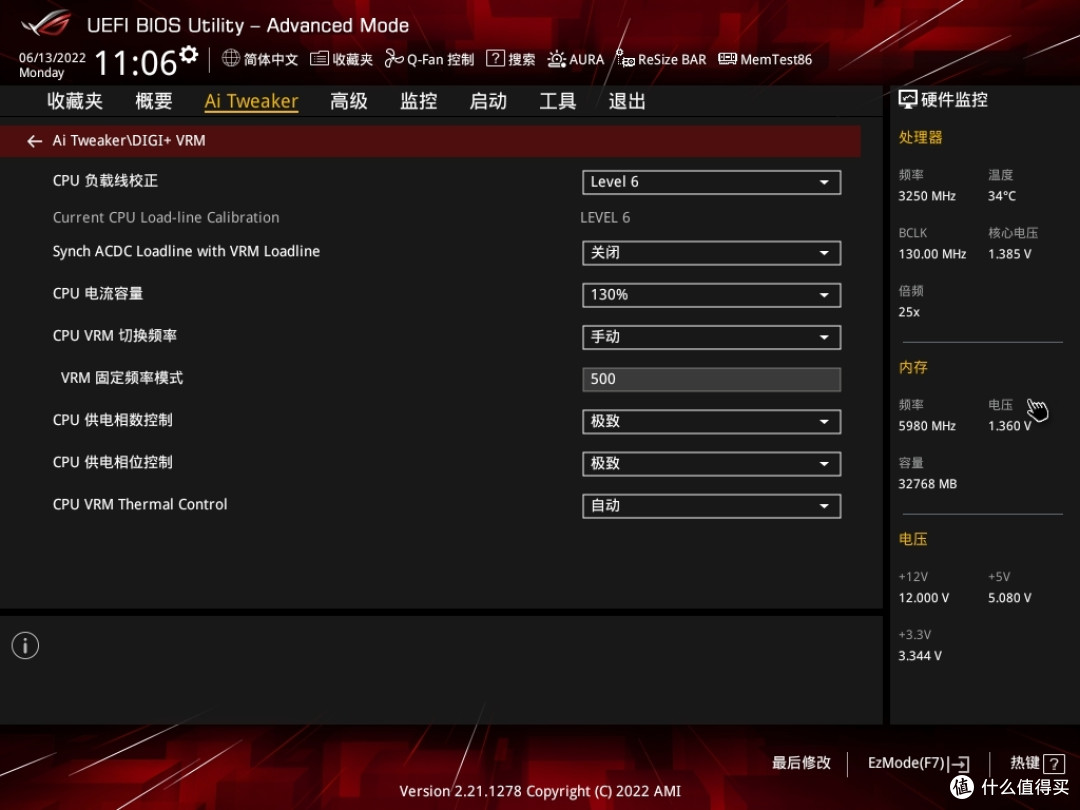Open the 启动 tab
The width and height of the screenshot is (1080, 810).
488,101
